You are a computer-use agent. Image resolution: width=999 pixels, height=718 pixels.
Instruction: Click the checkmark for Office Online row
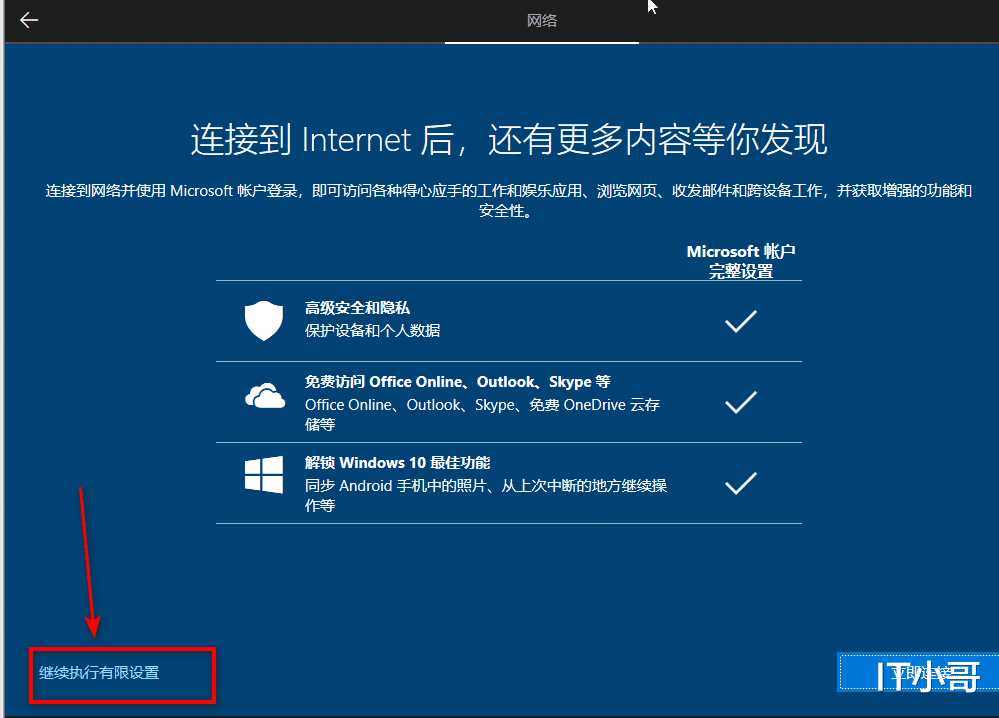click(x=741, y=402)
